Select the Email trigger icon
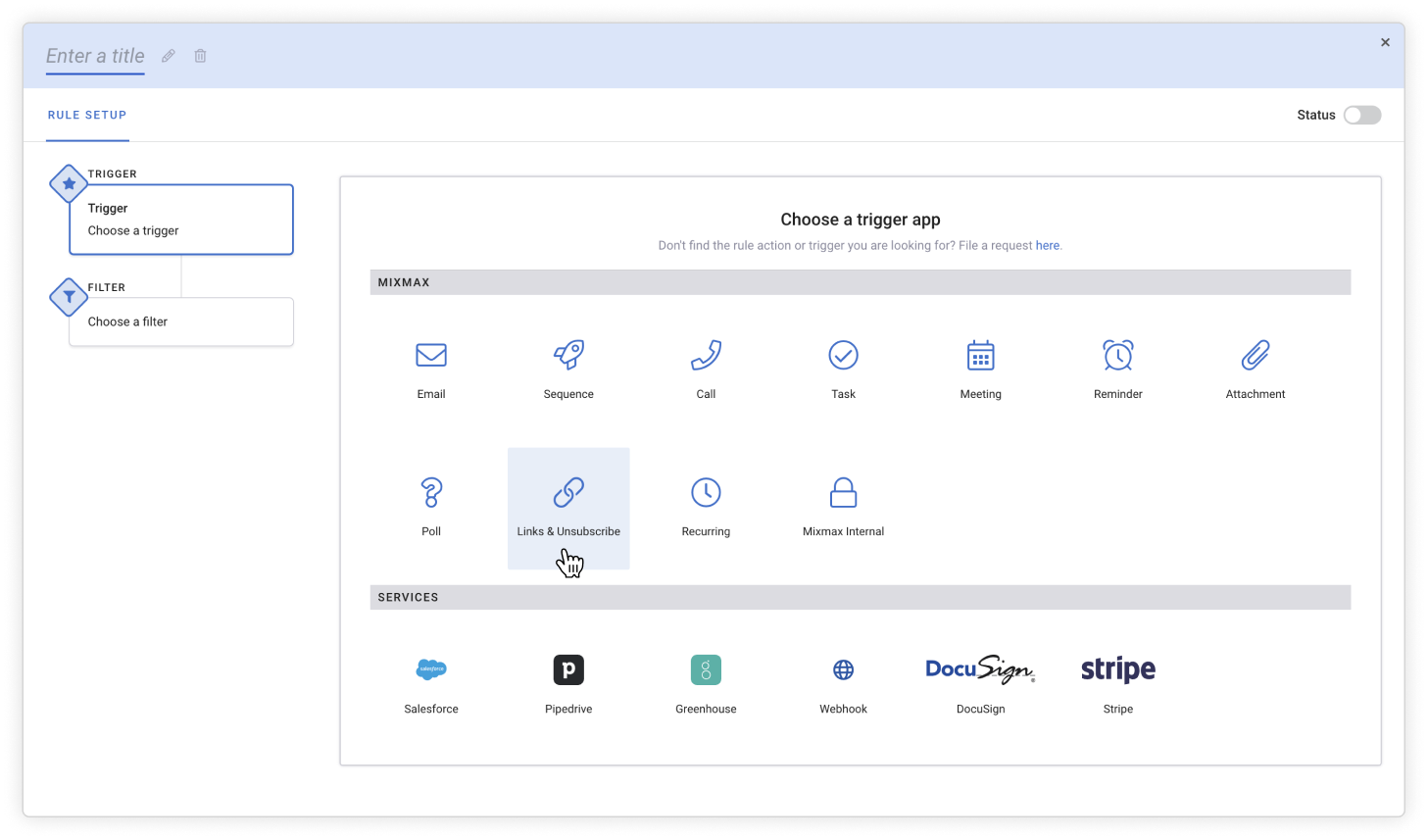 (x=431, y=356)
